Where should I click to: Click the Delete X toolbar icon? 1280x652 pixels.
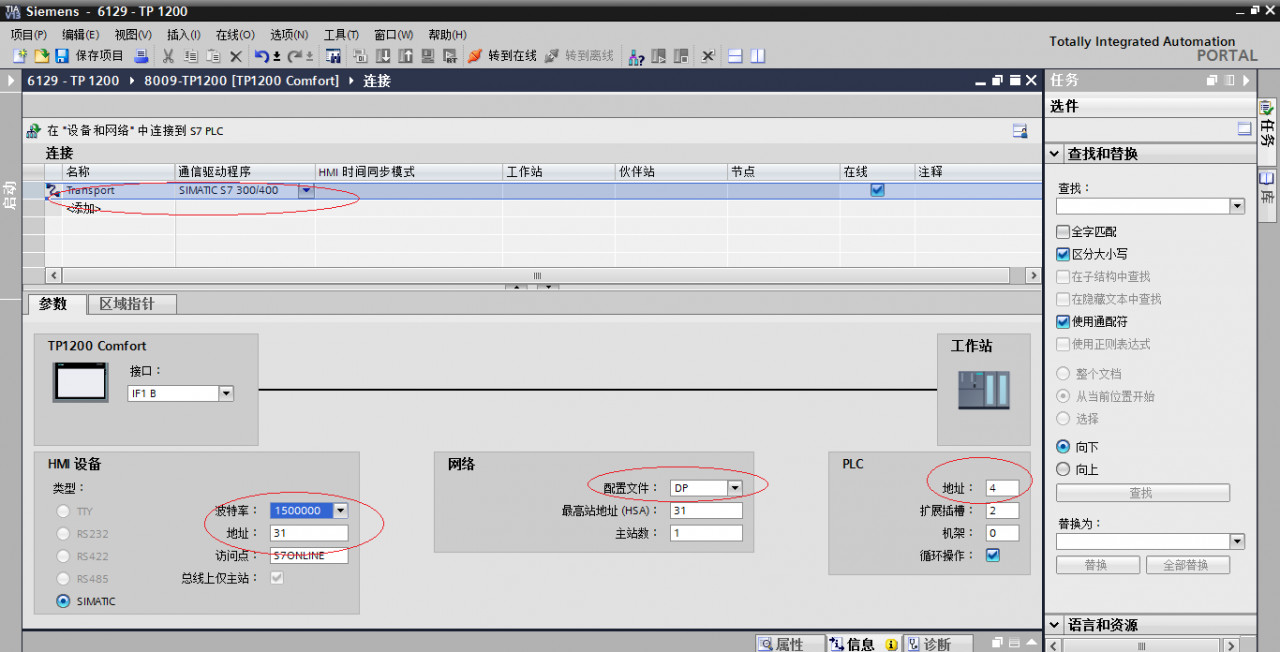point(236,56)
